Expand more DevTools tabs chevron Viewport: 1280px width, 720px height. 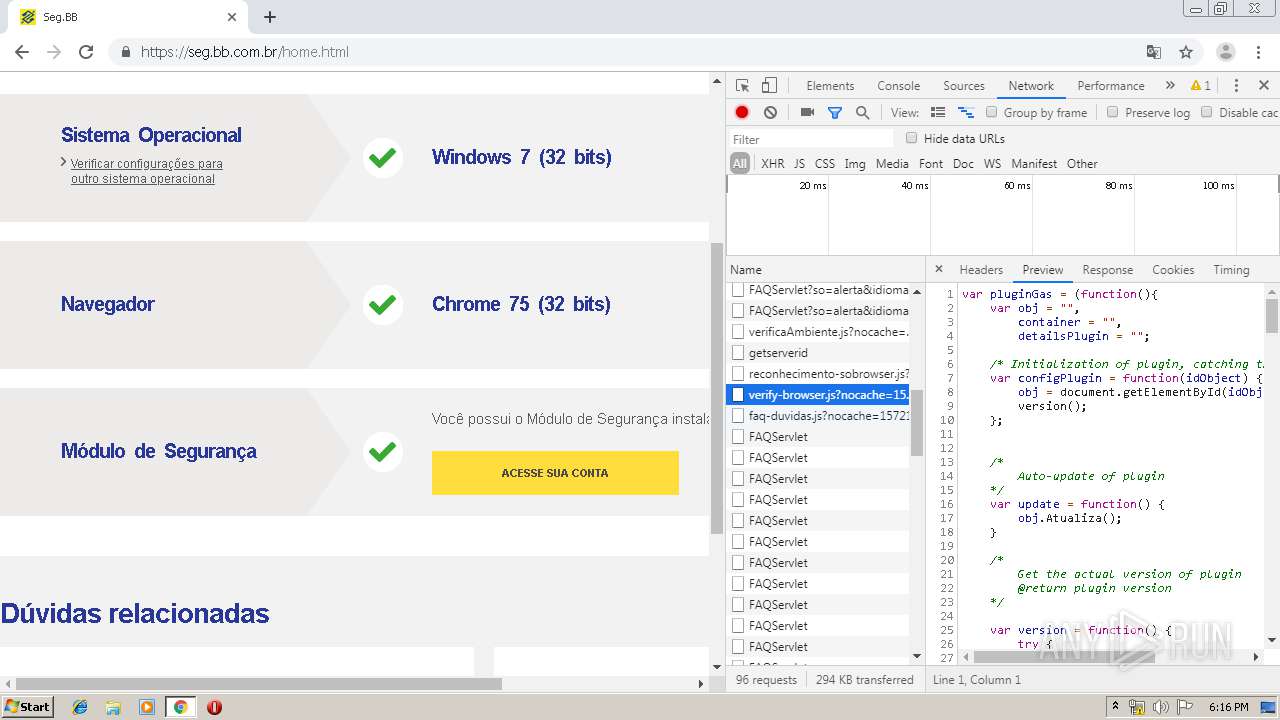pyautogui.click(x=1170, y=86)
